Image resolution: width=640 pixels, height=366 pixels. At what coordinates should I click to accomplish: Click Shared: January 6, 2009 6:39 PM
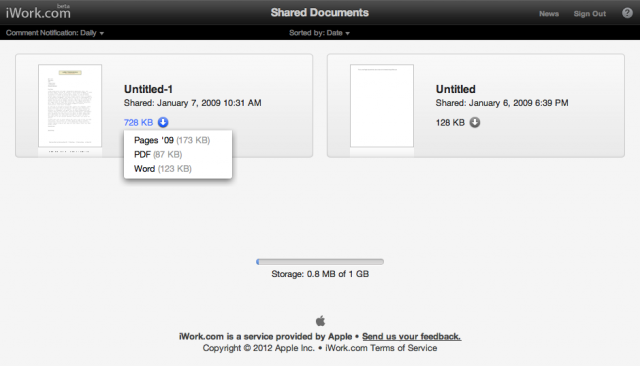pos(502,103)
